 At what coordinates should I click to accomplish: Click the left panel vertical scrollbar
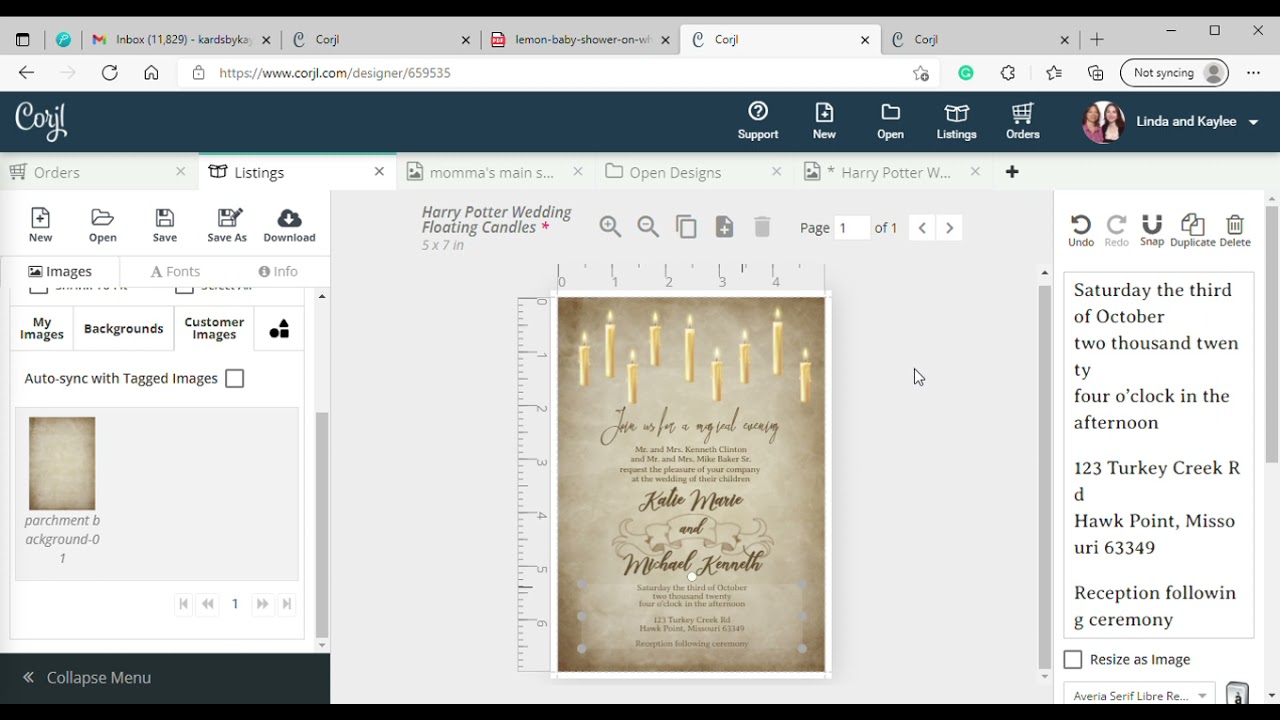pos(322,525)
